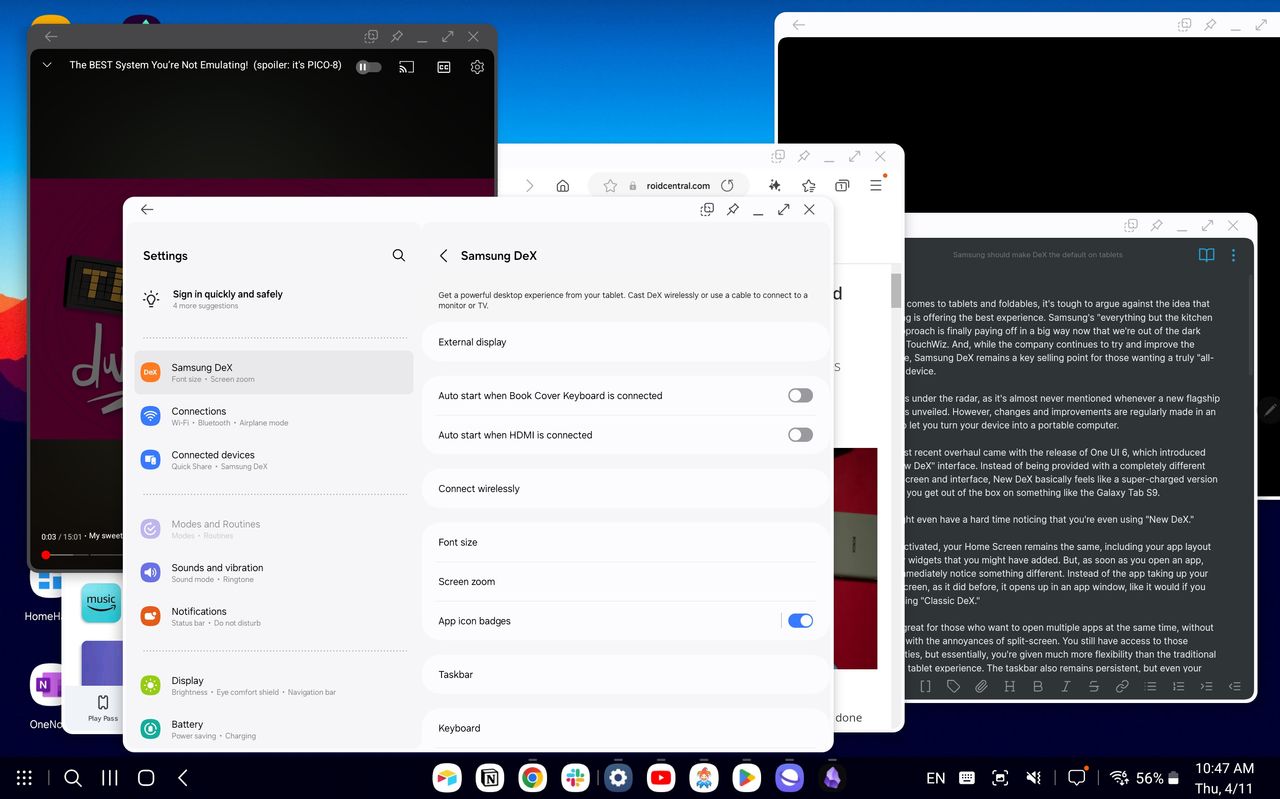Open Display settings category
The height and width of the screenshot is (799, 1280).
tap(274, 685)
